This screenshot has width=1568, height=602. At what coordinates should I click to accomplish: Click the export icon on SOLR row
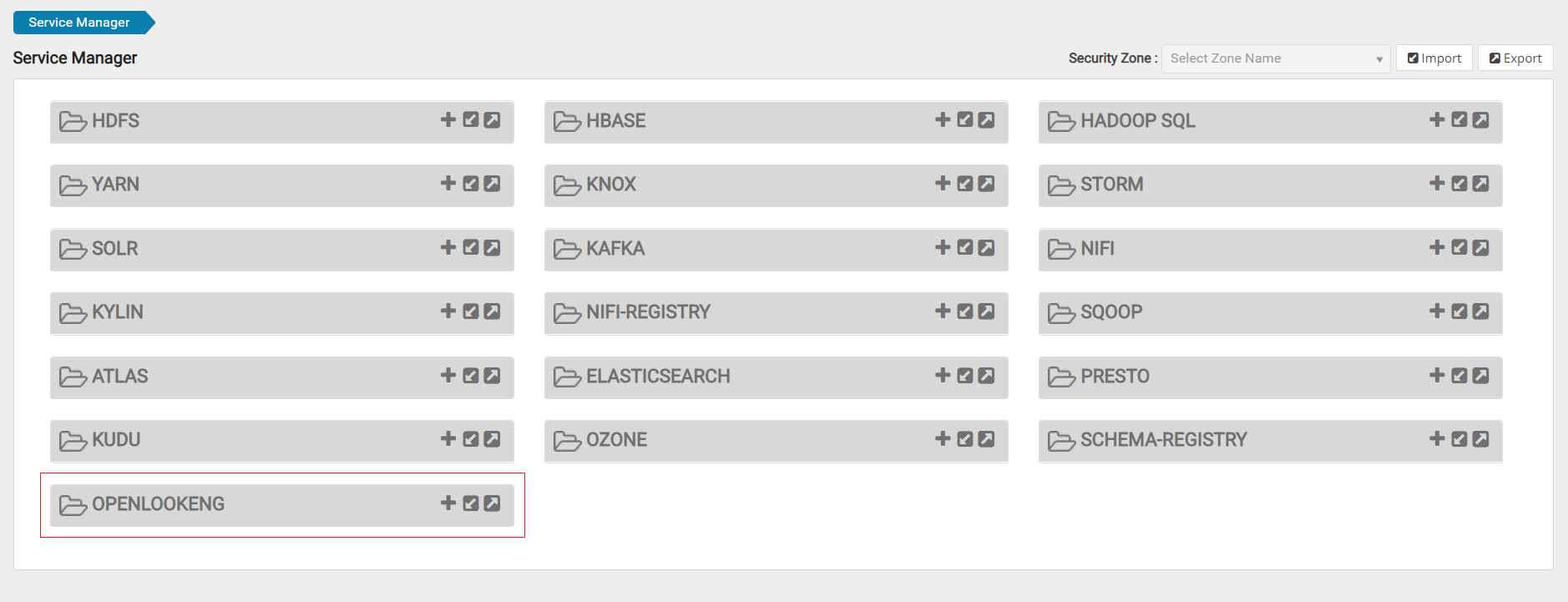pyautogui.click(x=493, y=247)
